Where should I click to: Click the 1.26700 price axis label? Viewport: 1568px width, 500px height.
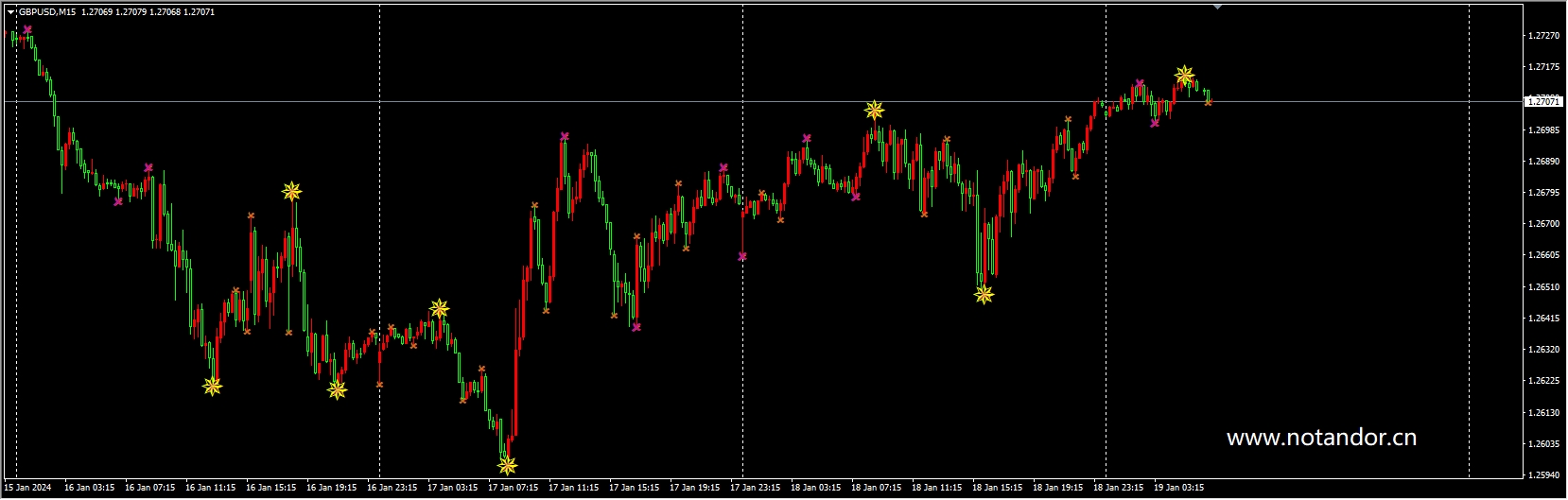click(1543, 224)
